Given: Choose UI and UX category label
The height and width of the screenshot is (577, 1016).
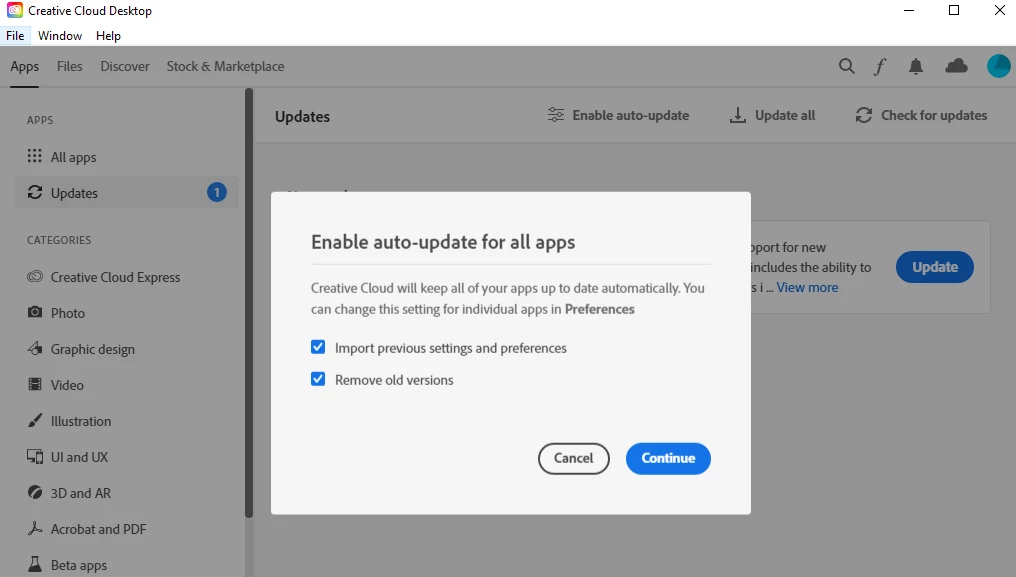Looking at the screenshot, I should point(79,457).
